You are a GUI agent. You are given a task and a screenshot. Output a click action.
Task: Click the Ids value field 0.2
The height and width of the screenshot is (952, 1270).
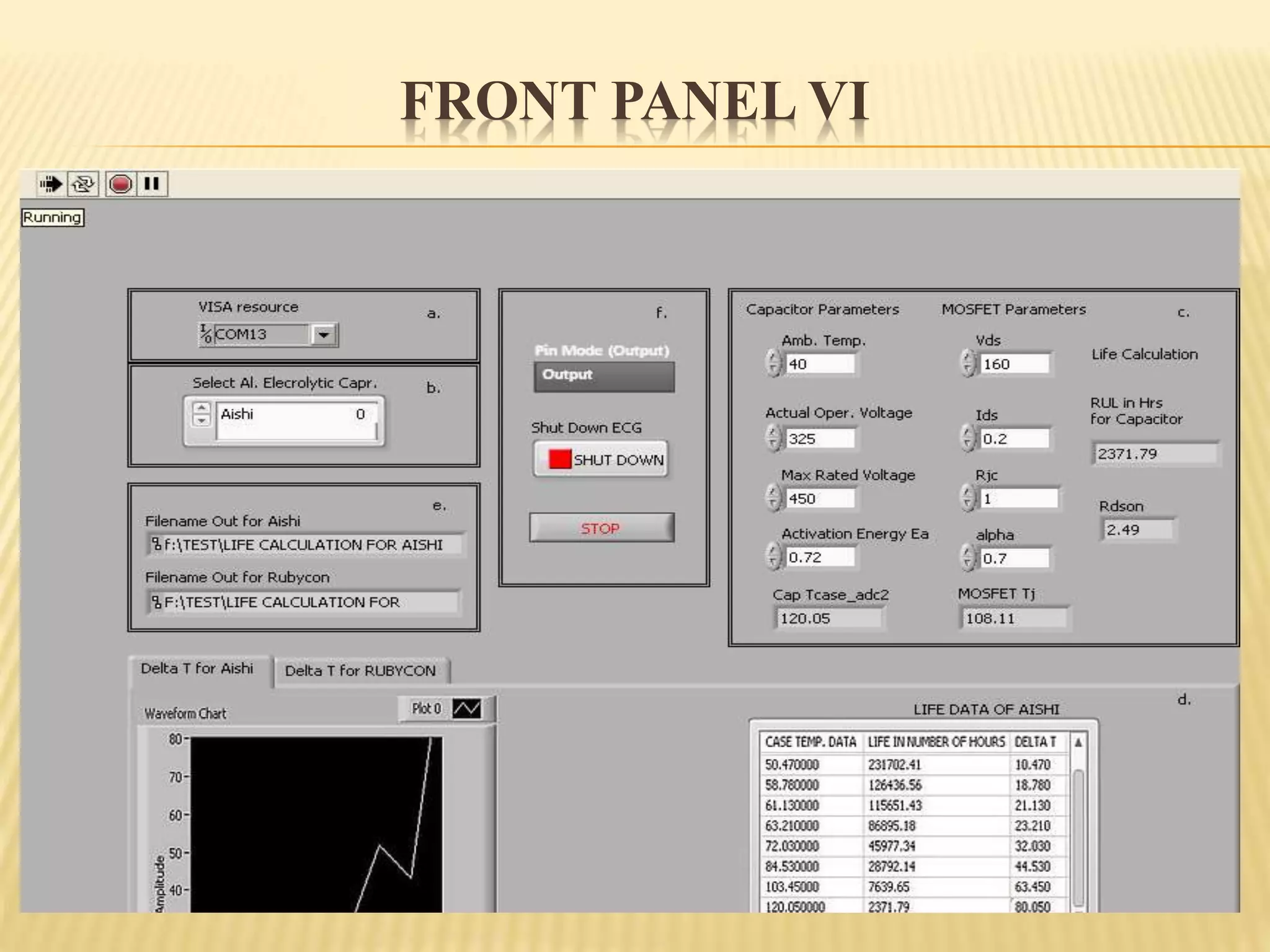[x=1015, y=439]
